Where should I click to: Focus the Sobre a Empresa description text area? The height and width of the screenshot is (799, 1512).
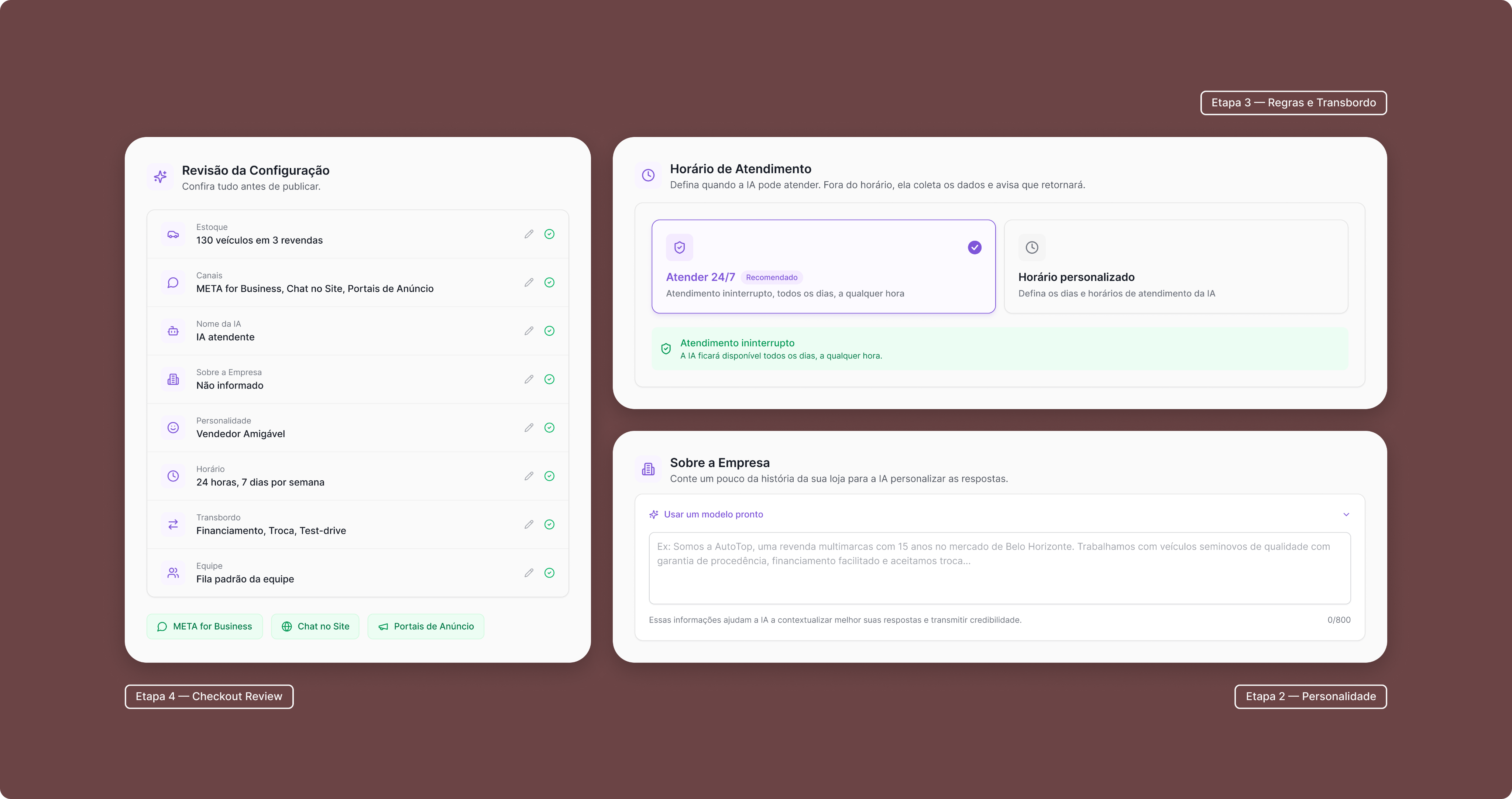[999, 568]
